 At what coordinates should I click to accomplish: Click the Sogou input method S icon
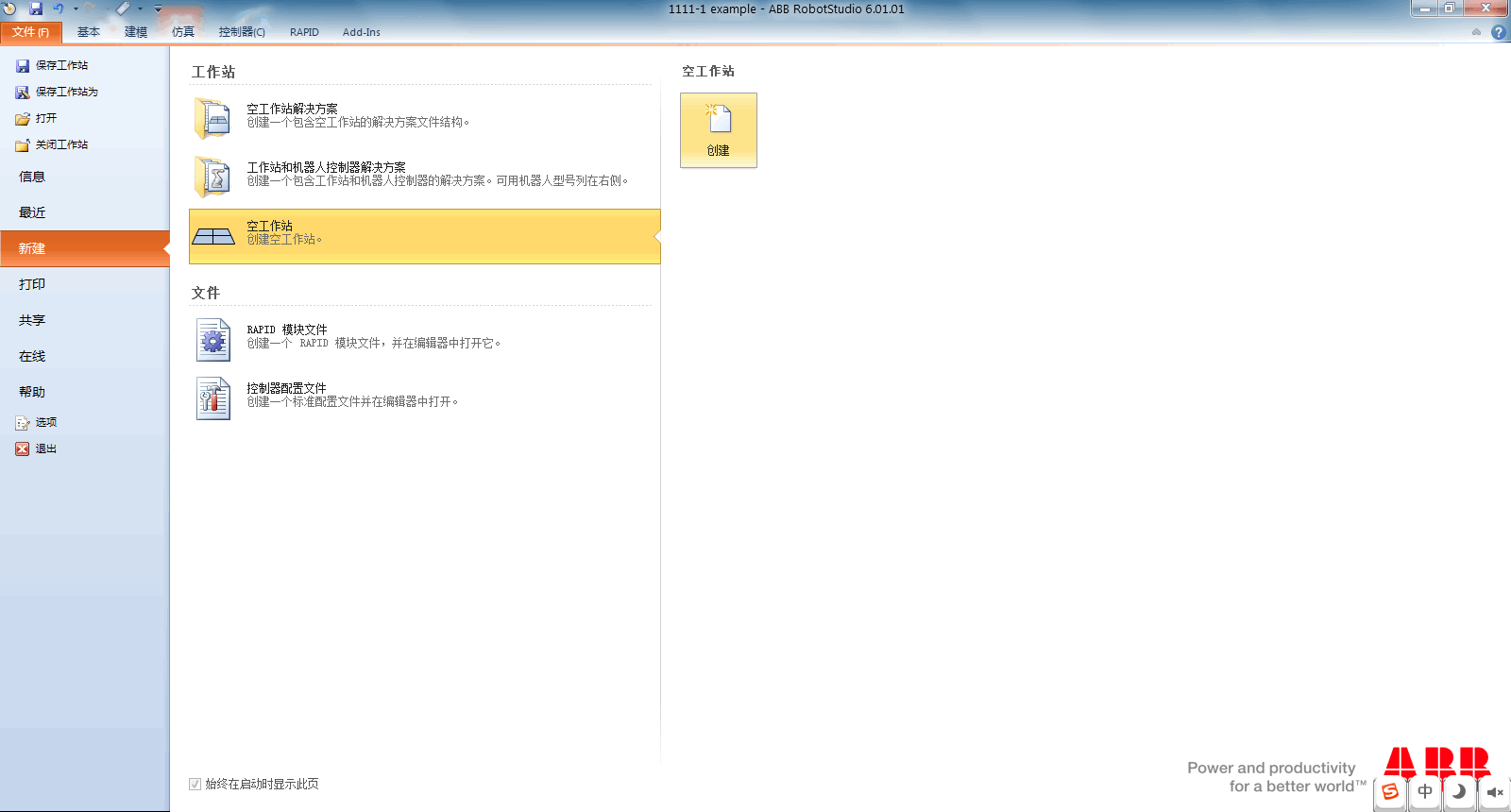1390,791
